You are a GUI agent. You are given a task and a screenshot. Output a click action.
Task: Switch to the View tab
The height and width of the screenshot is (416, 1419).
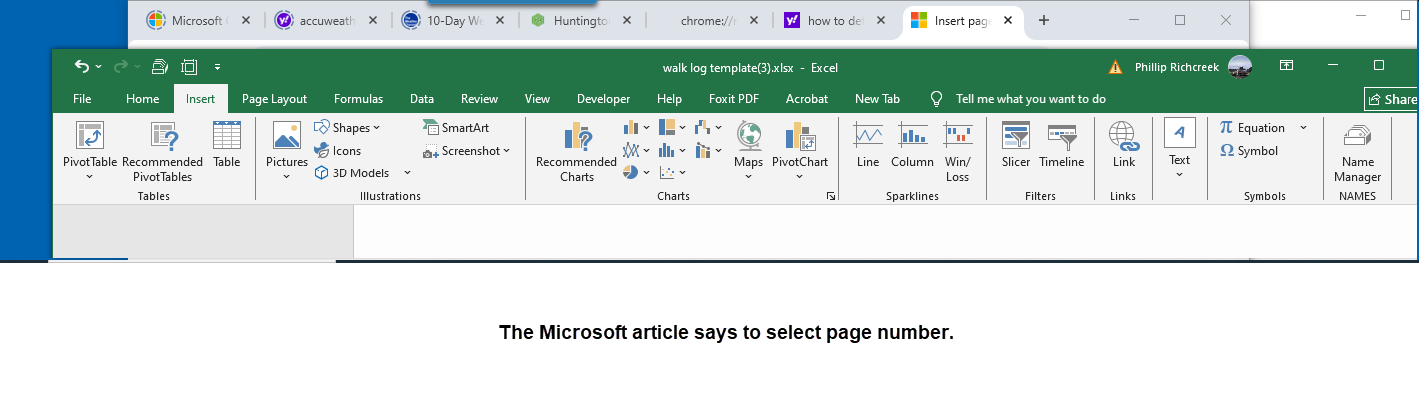537,99
